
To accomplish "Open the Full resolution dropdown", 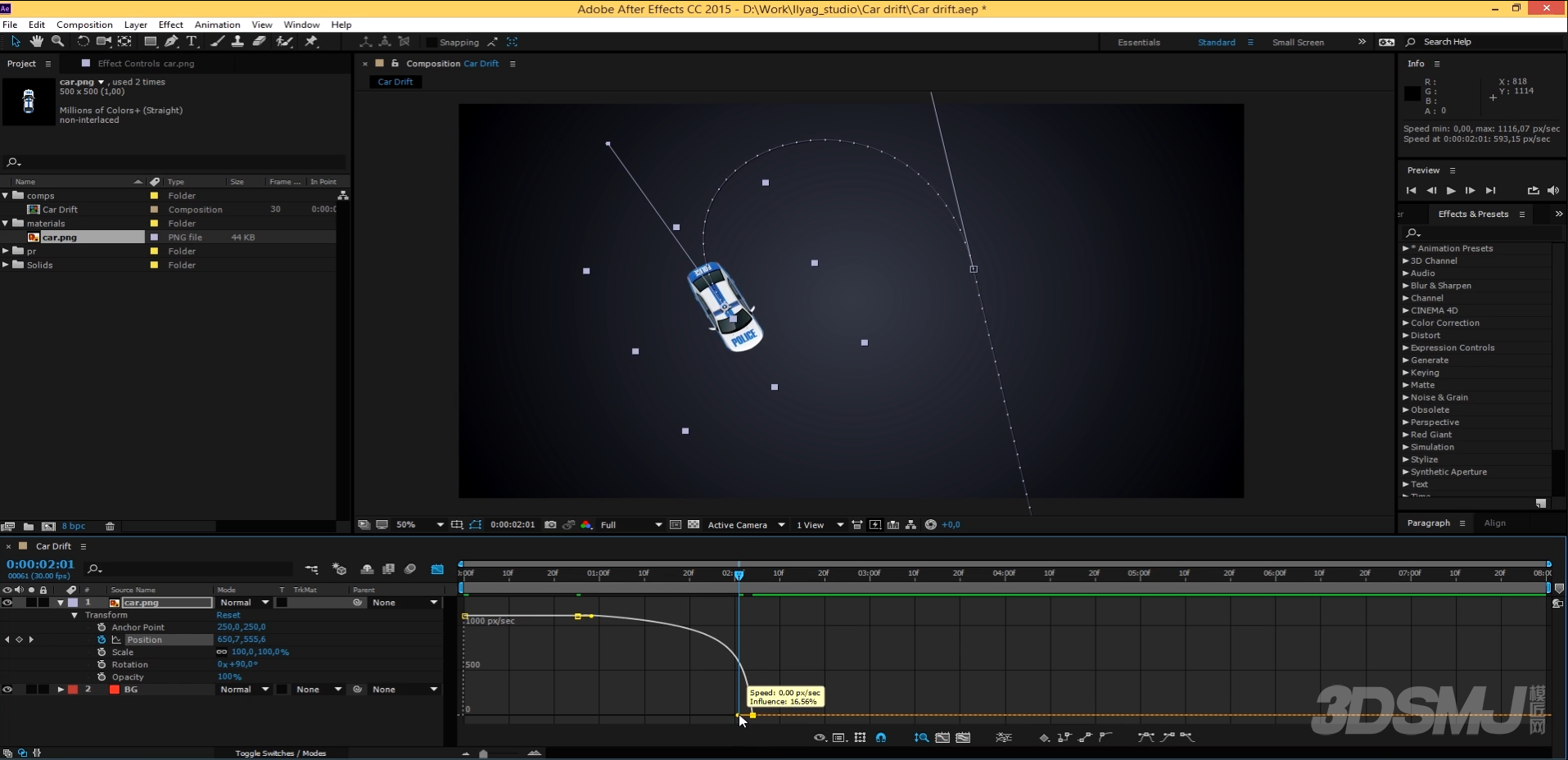I will click(x=631, y=525).
